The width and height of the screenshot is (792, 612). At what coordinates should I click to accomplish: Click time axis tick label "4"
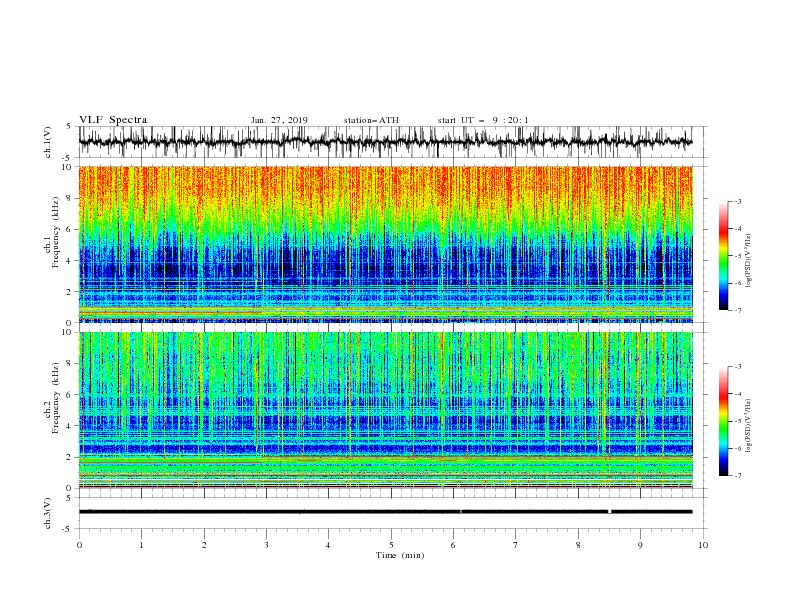tap(328, 545)
